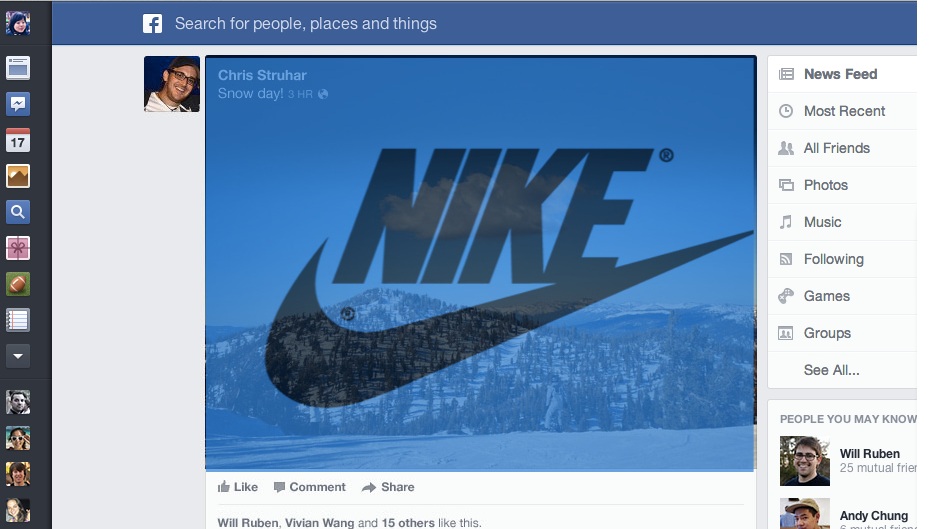
Task: Select Most Recent in the feed menu
Action: [842, 111]
